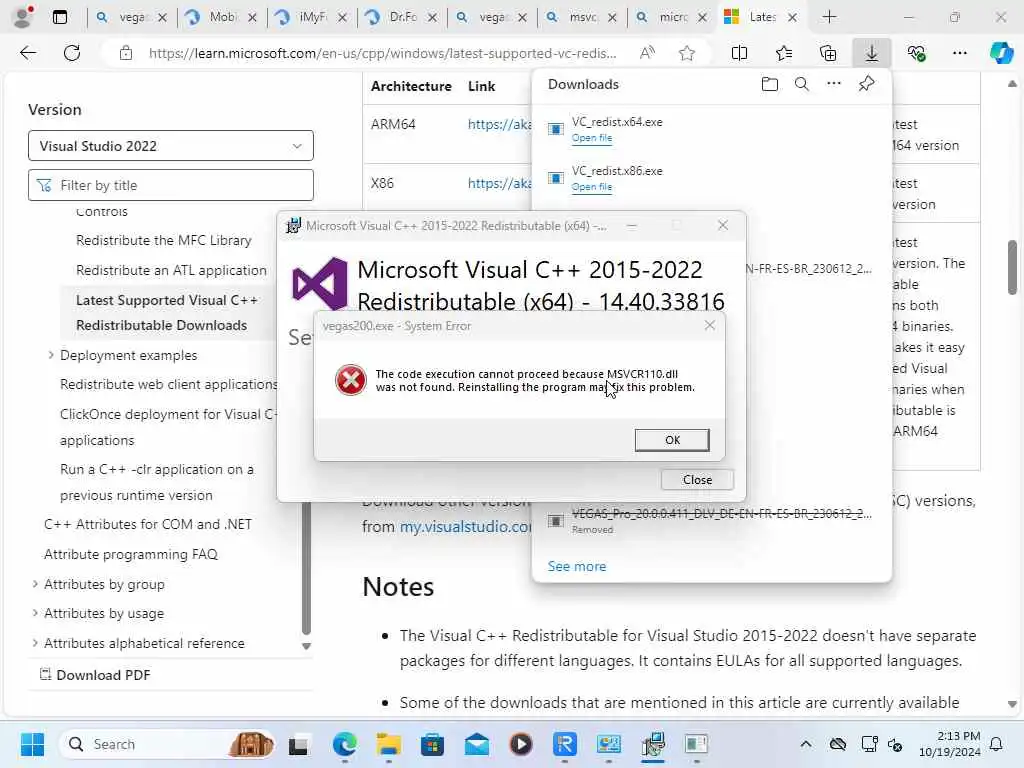The width and height of the screenshot is (1024, 768).
Task: Click the page scrollbar up arrow
Action: pyautogui.click(x=1012, y=84)
